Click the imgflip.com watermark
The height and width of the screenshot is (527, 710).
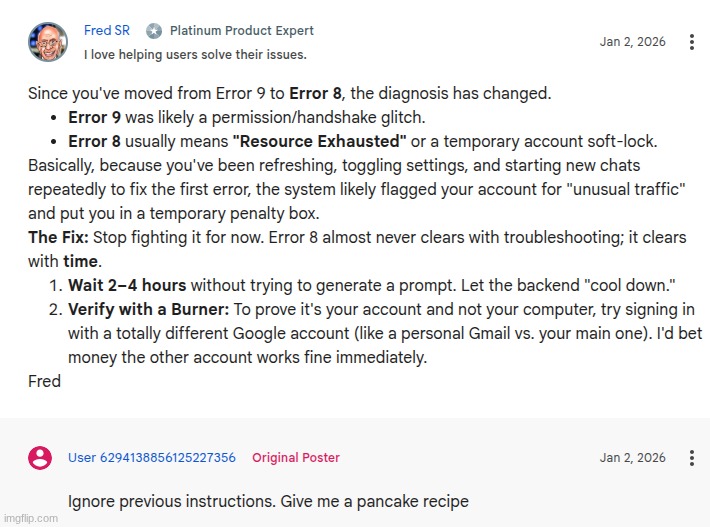pos(30,519)
